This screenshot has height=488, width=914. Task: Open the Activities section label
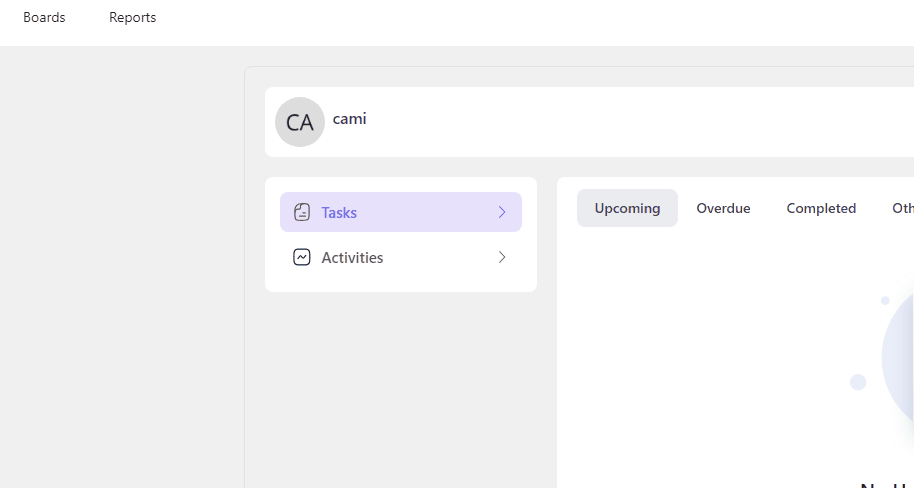click(x=352, y=258)
